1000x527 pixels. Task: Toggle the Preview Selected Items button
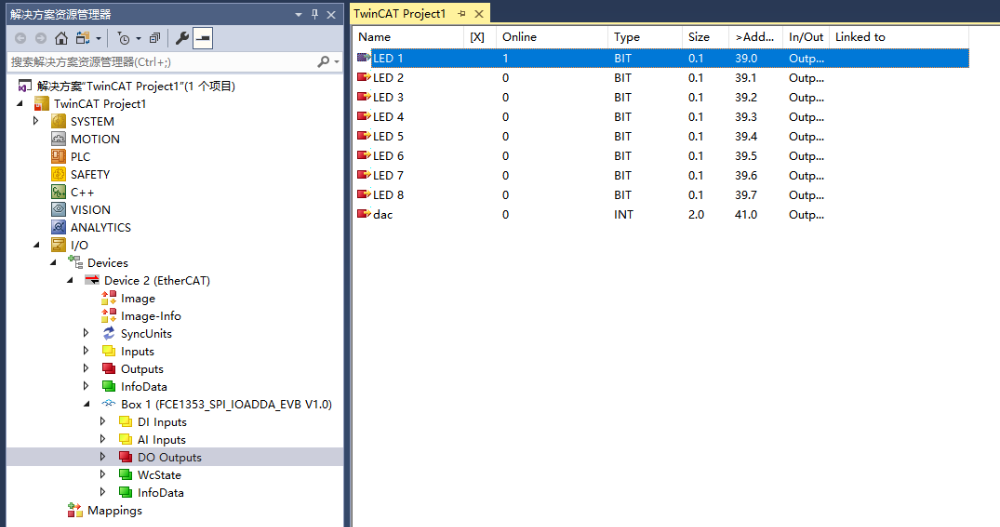(203, 38)
